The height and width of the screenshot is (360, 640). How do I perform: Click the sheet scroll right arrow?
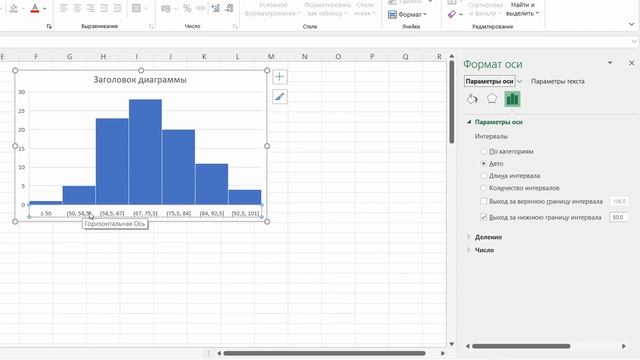[x=443, y=353]
